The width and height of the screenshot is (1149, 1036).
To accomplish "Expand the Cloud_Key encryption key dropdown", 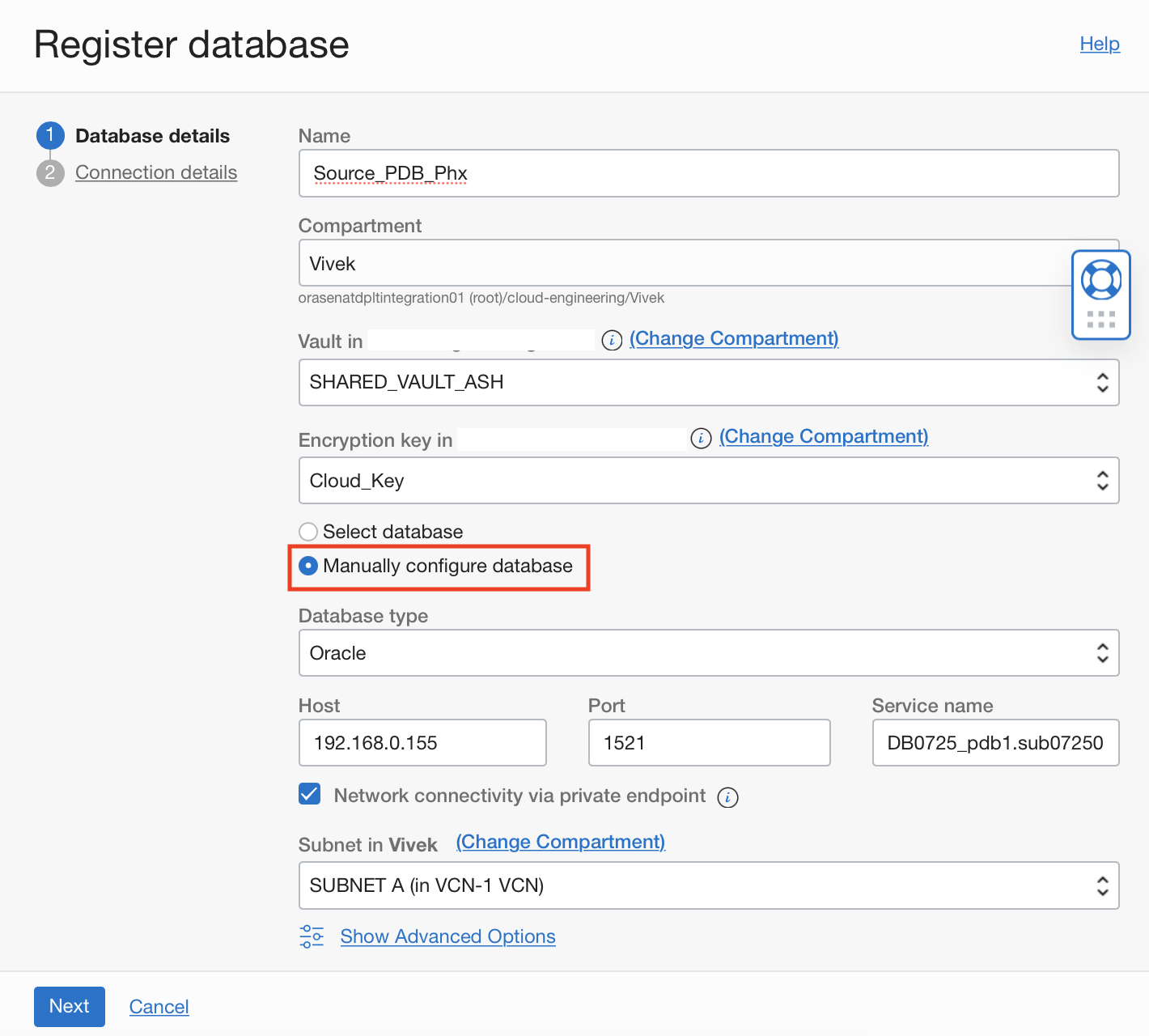I will point(708,481).
